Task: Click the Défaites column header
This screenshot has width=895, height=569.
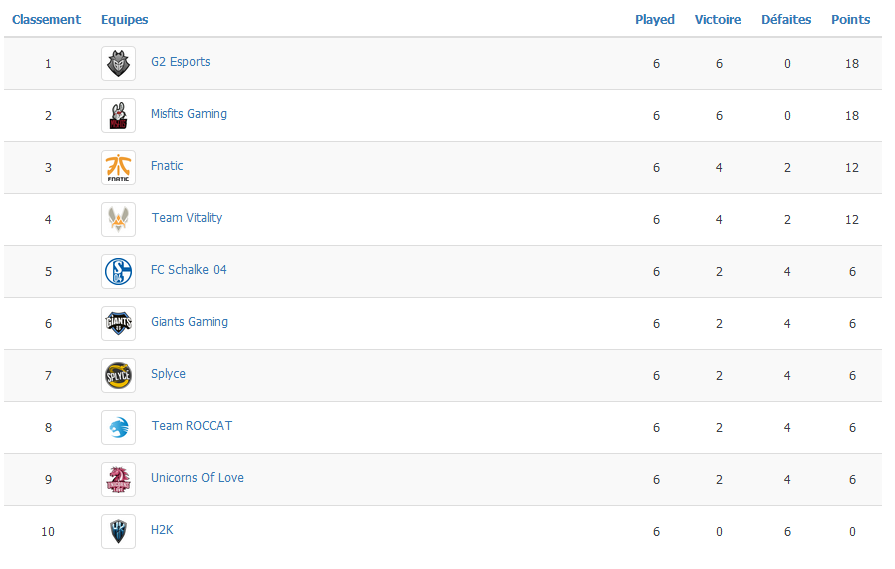Action: pos(786,19)
